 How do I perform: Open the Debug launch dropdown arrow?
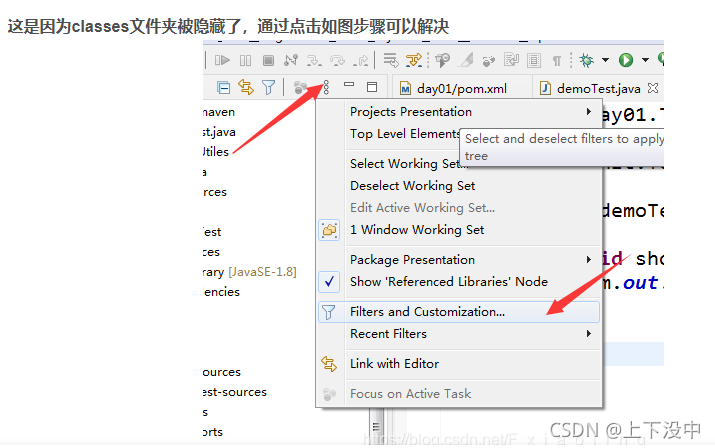(x=606, y=60)
